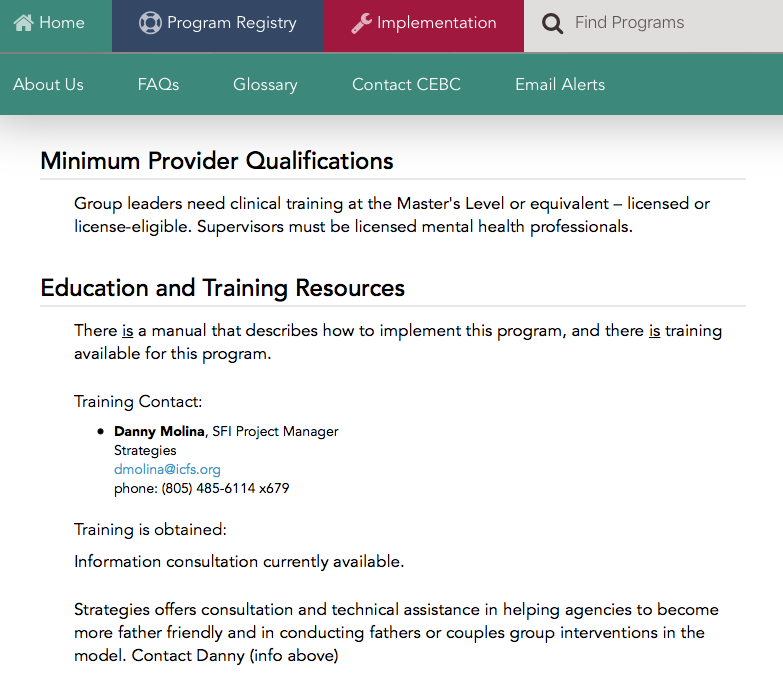Click the magnifying glass search icon
The height and width of the screenshot is (677, 783).
pyautogui.click(x=551, y=23)
